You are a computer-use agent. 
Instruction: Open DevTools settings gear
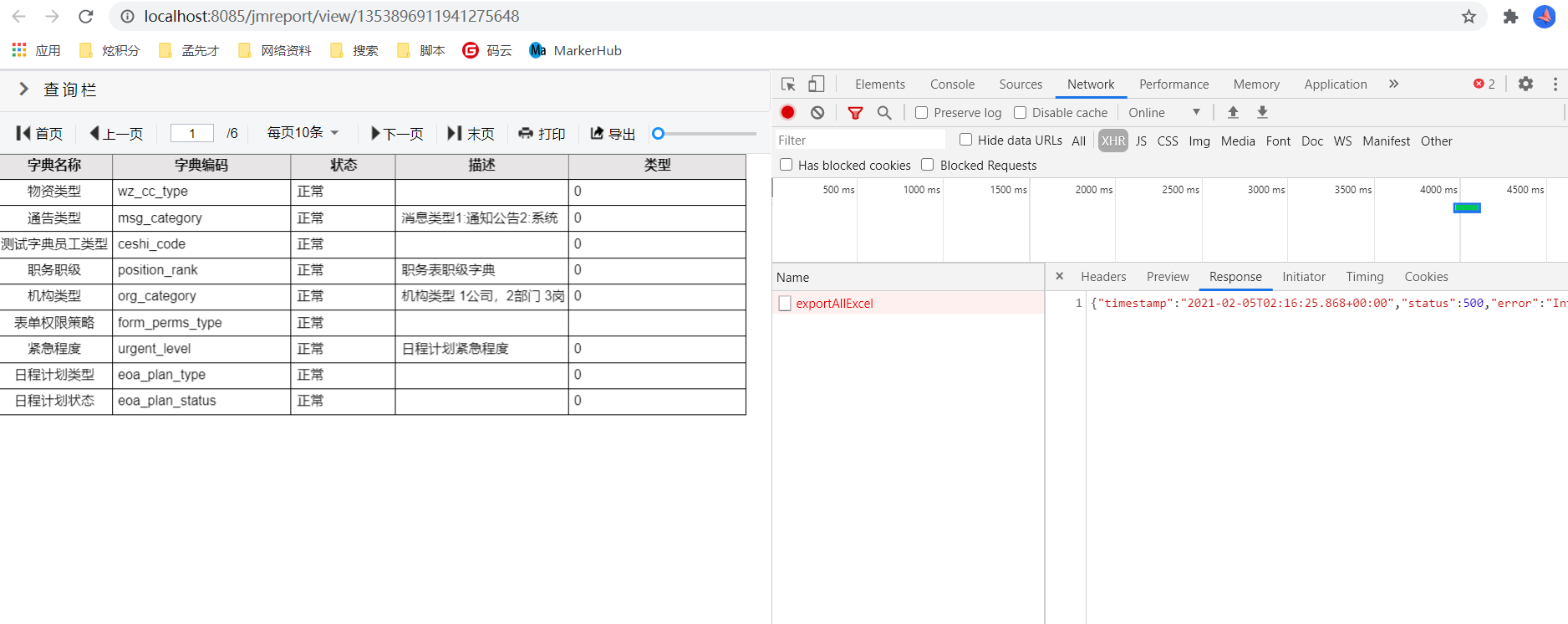click(1525, 84)
